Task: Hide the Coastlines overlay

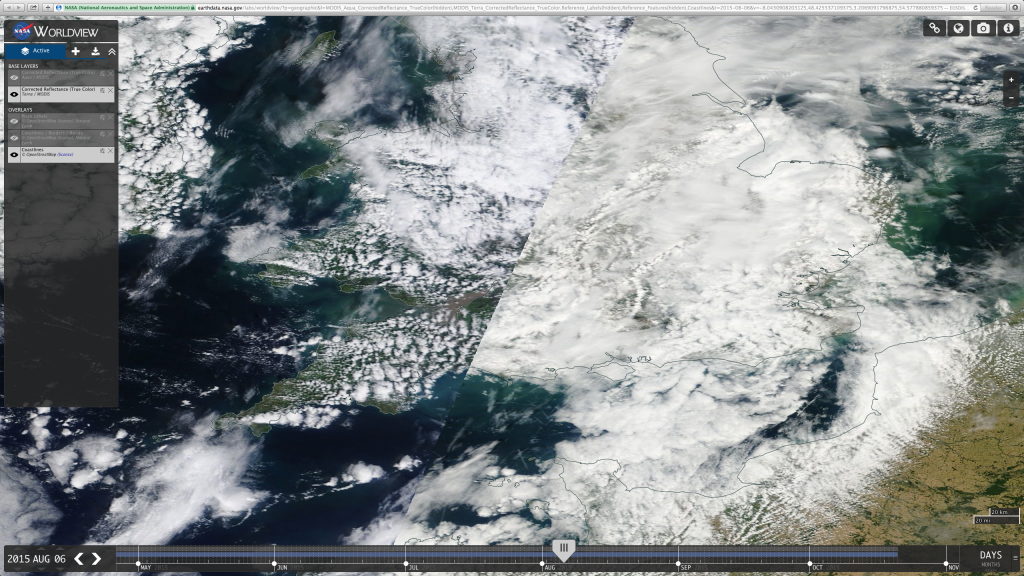Action: (14, 155)
